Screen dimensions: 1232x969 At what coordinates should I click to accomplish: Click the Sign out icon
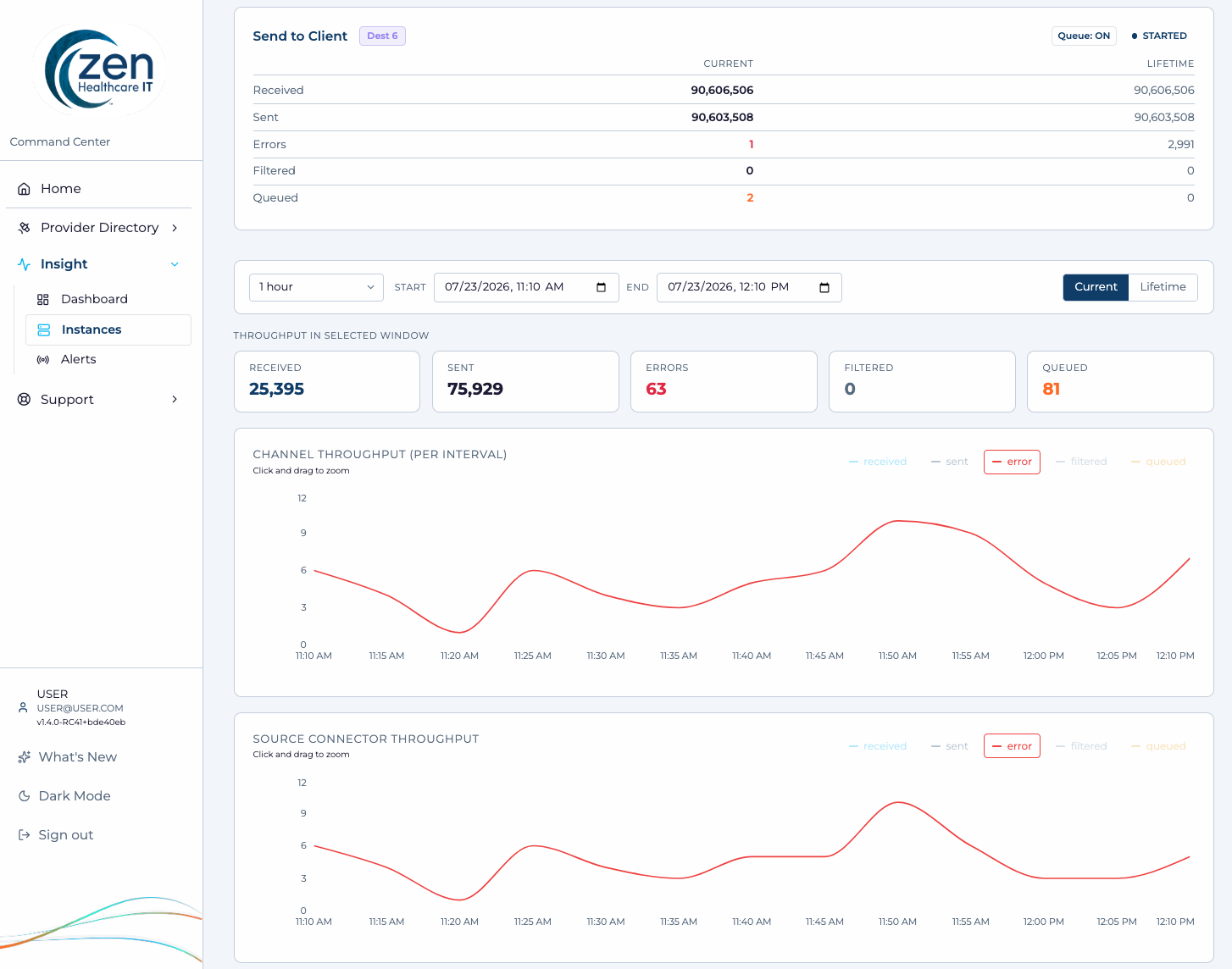pyautogui.click(x=24, y=835)
